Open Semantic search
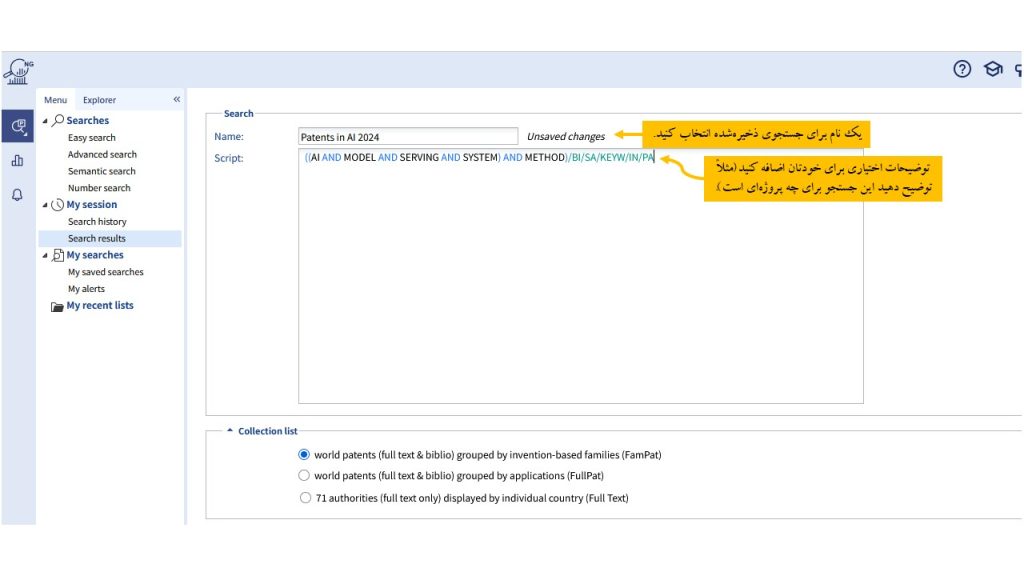 tap(102, 171)
